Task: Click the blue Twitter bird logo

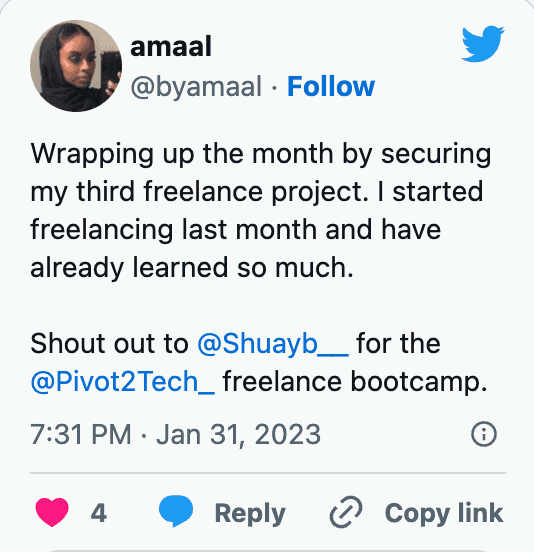Action: coord(483,44)
